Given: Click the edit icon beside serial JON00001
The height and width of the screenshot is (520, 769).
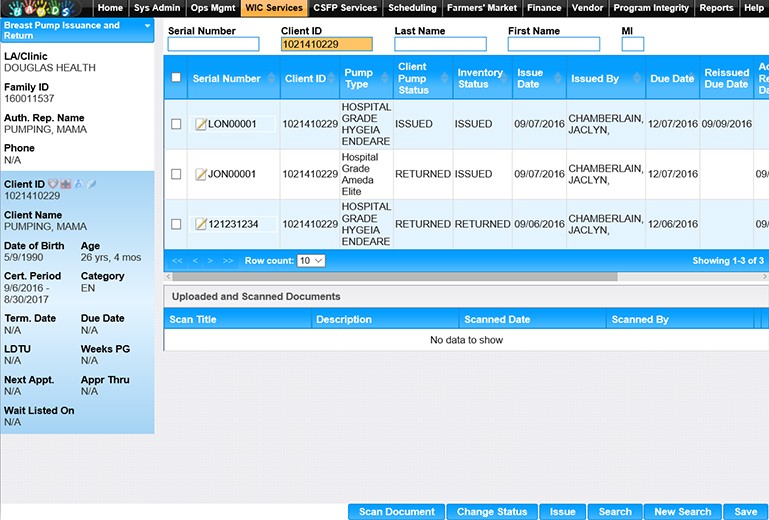Looking at the screenshot, I should pyautogui.click(x=200, y=174).
